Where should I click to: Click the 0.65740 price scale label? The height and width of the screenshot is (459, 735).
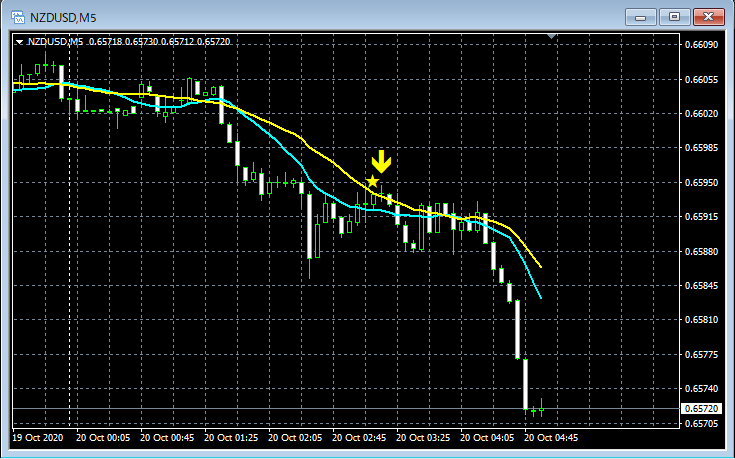[x=701, y=389]
